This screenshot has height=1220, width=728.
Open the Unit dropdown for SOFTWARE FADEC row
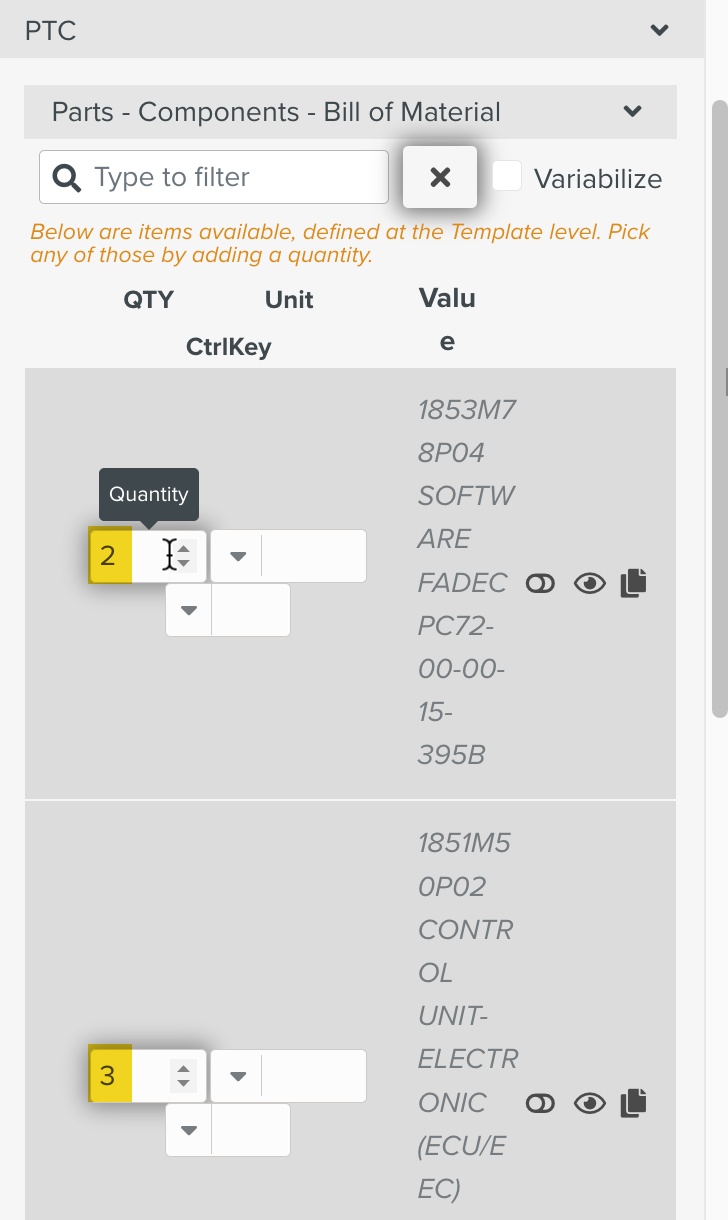click(238, 556)
